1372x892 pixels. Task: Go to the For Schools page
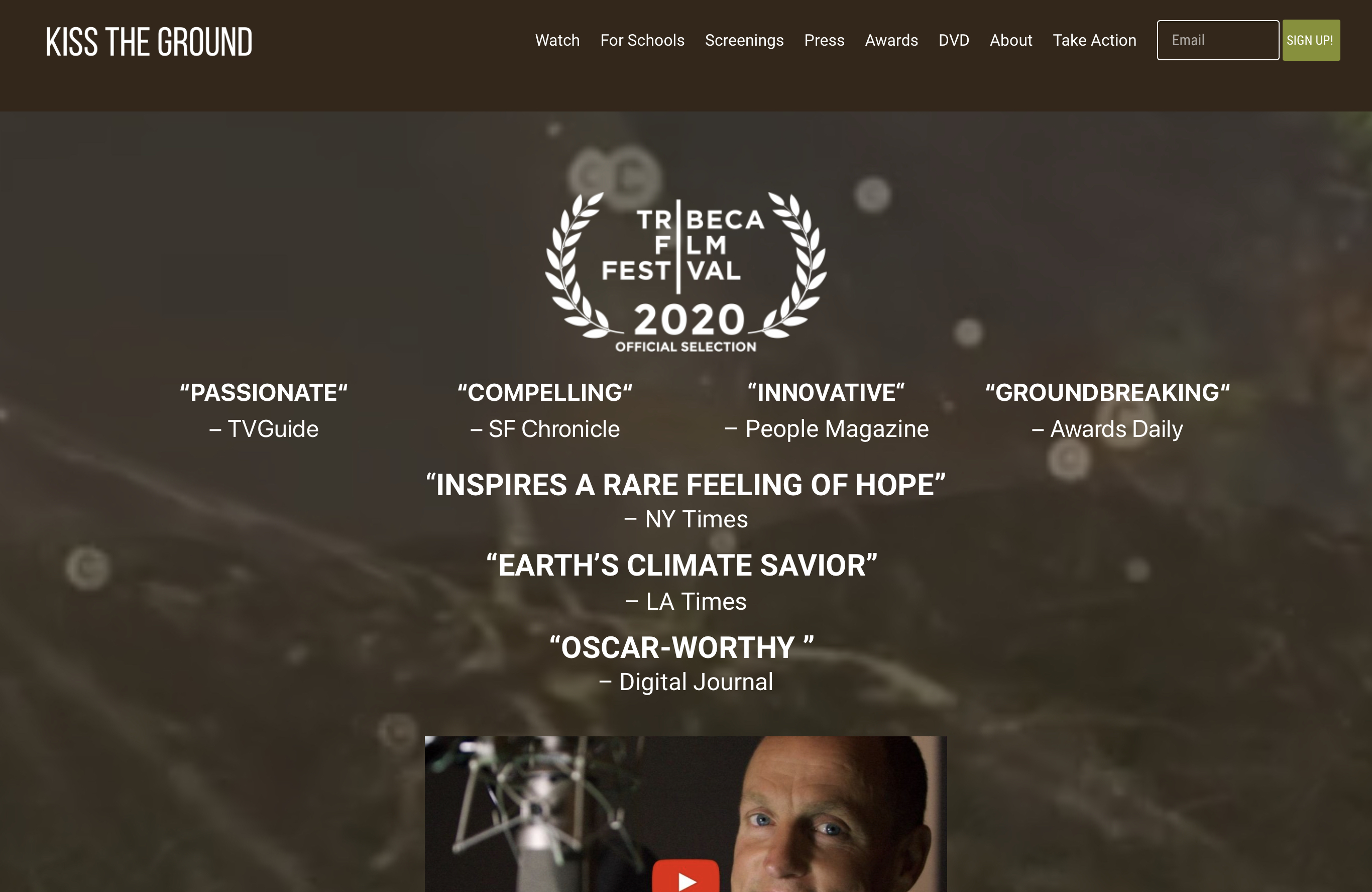[x=642, y=40]
